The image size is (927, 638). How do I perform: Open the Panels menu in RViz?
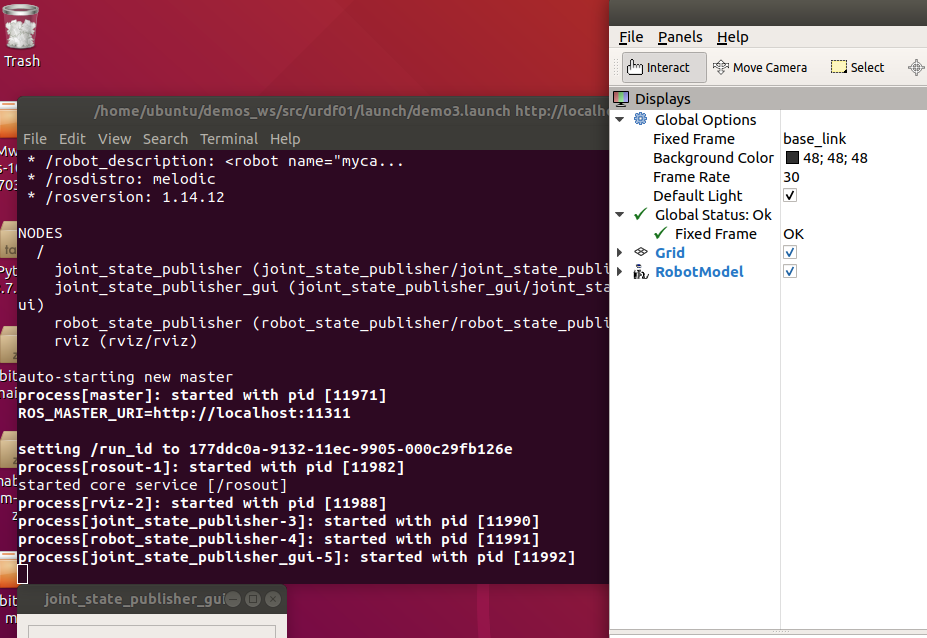[679, 37]
